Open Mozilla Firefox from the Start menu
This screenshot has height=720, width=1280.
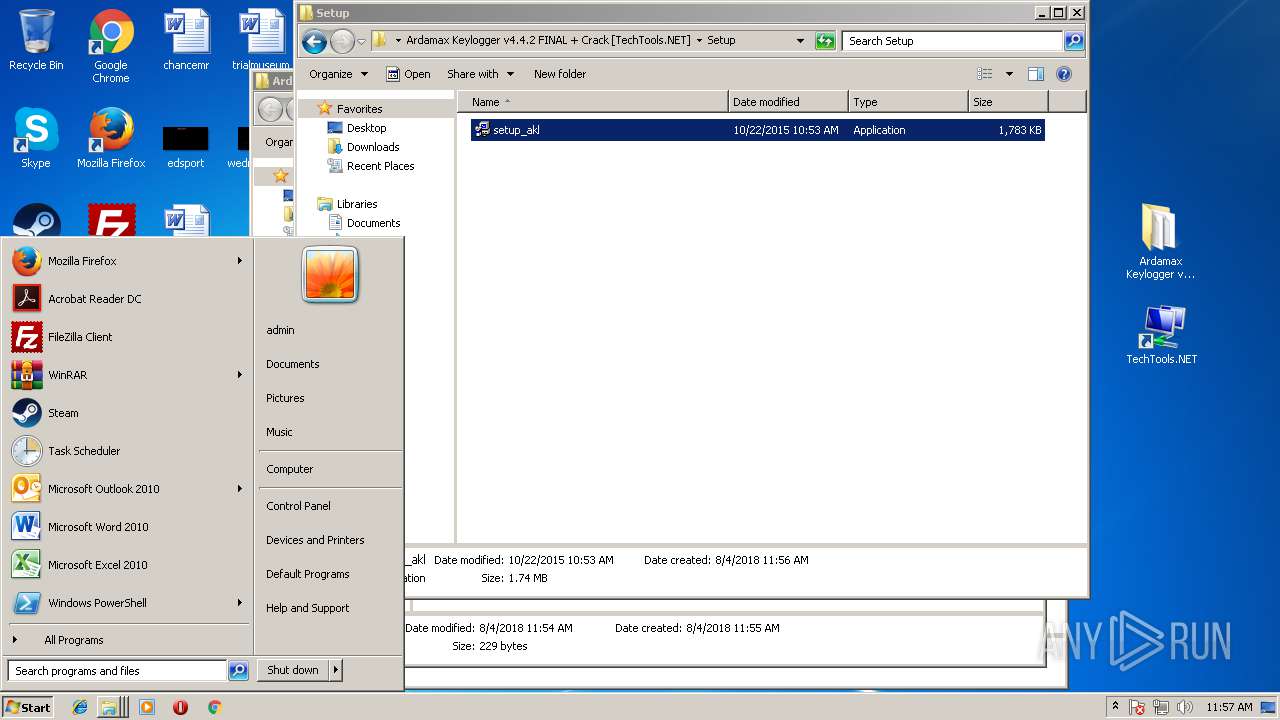tap(128, 261)
